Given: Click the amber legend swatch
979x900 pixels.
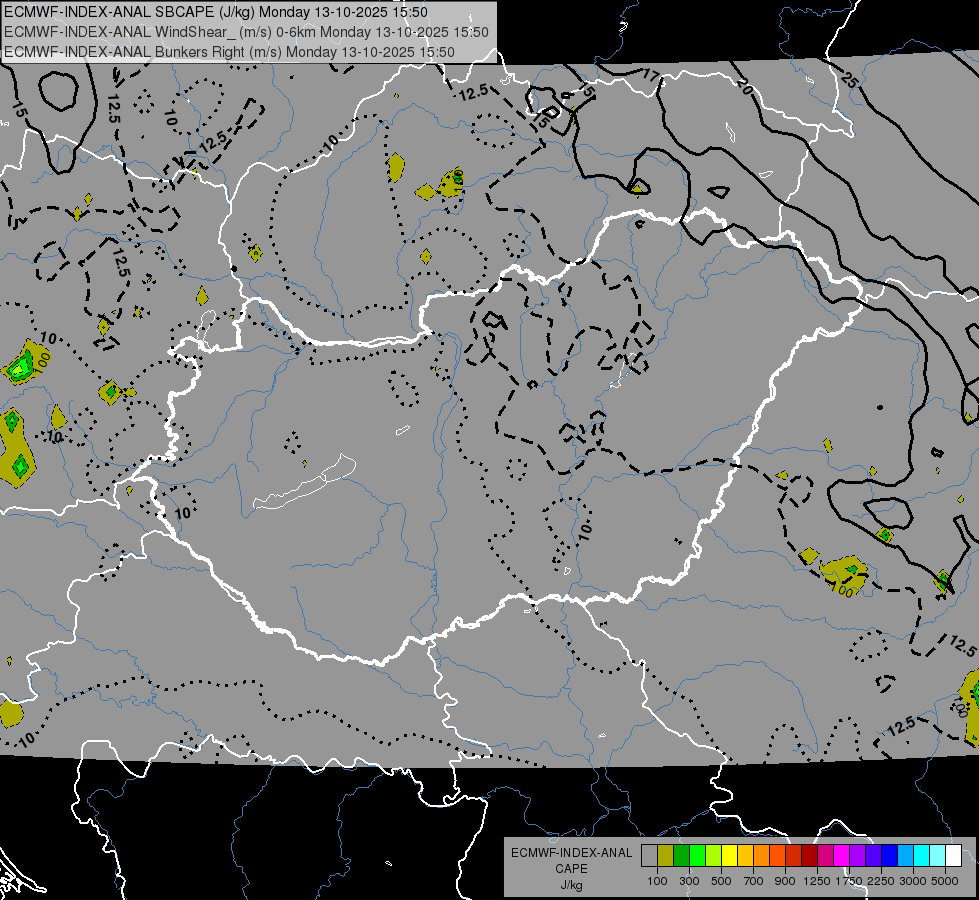Looking at the screenshot, I should (x=746, y=856).
